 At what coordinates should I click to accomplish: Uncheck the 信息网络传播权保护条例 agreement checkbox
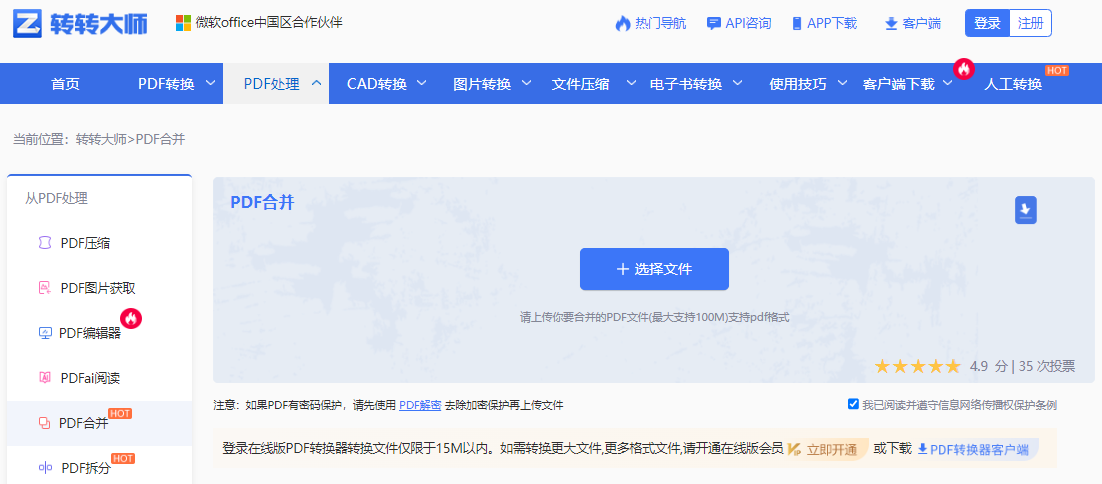tap(853, 404)
